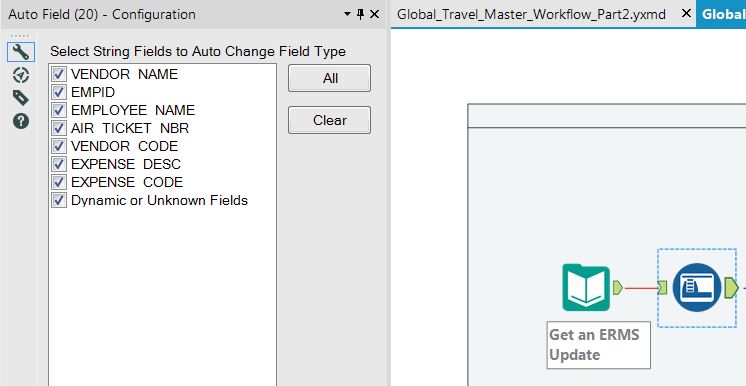This screenshot has height=386, width=746.
Task: Uncheck the EXPENSE DESC field
Action: point(59,164)
